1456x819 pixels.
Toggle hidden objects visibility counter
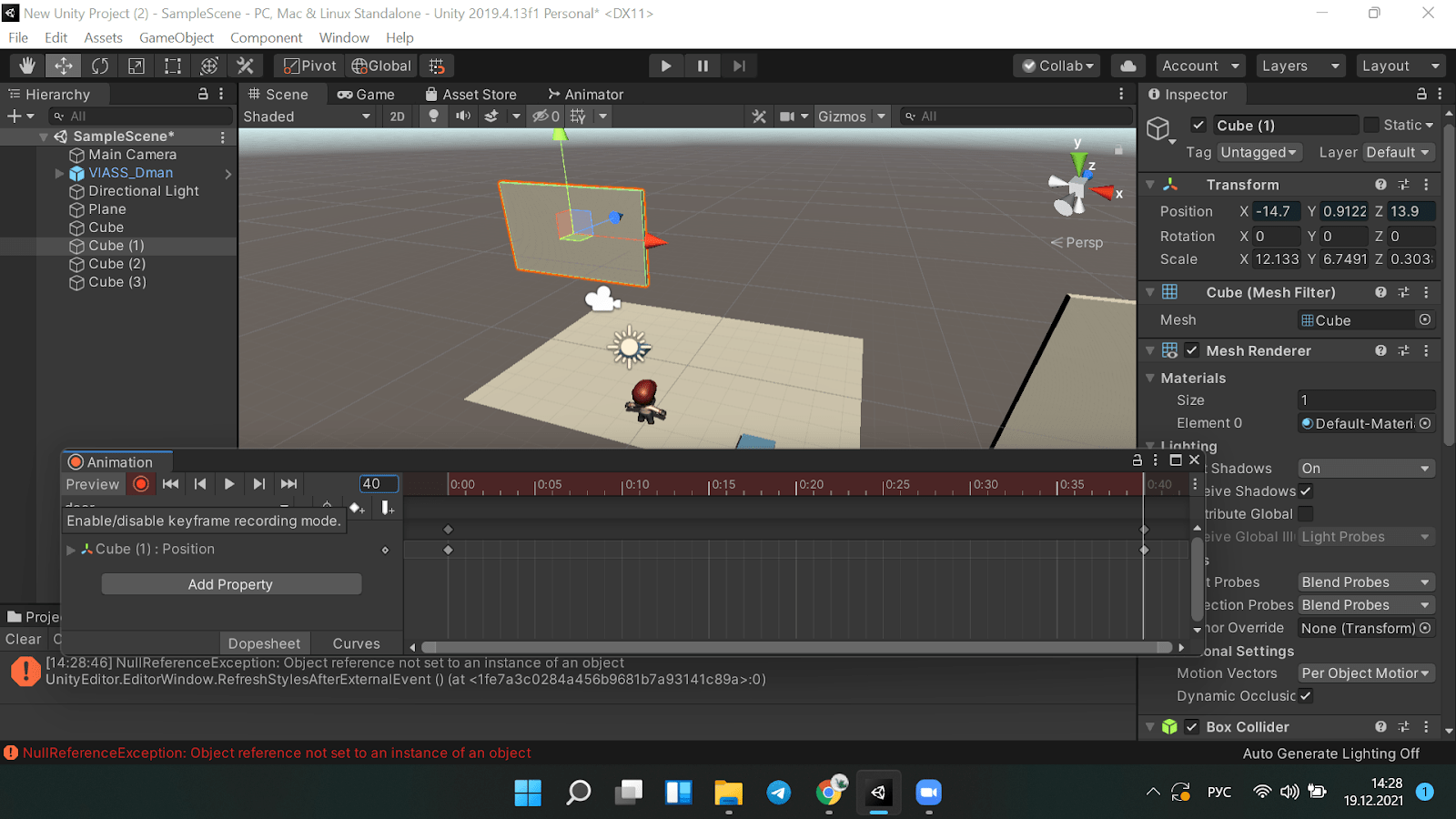point(546,116)
